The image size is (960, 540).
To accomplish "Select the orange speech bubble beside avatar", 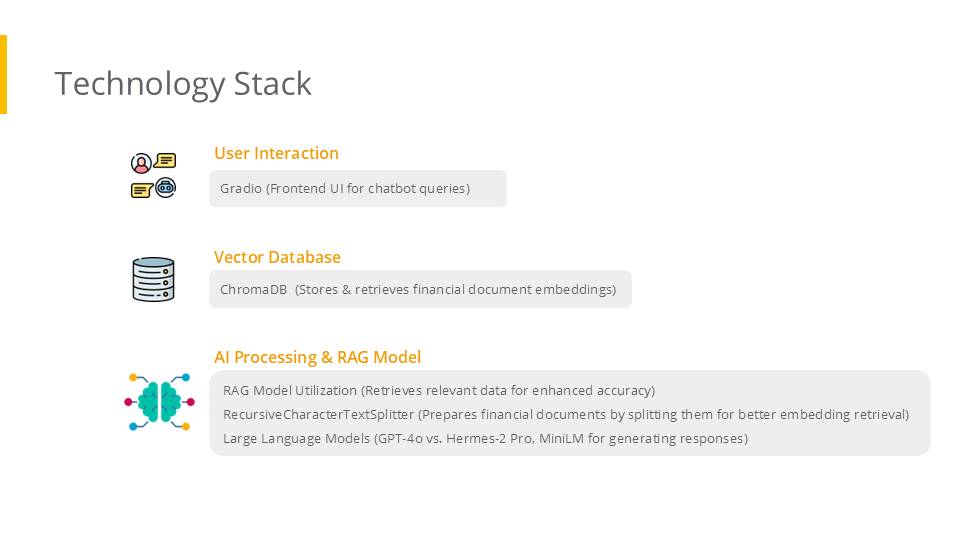I will pyautogui.click(x=166, y=161).
